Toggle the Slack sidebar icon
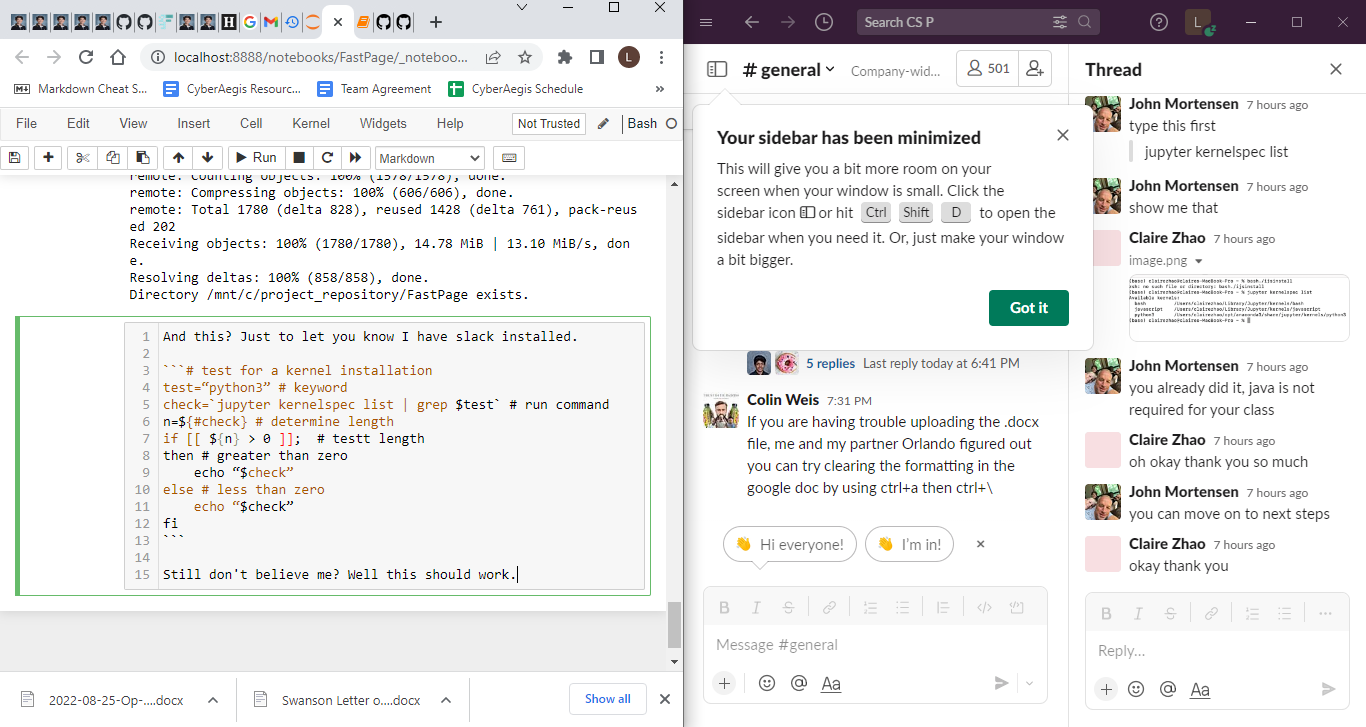Image resolution: width=1366 pixels, height=727 pixels. [x=716, y=69]
